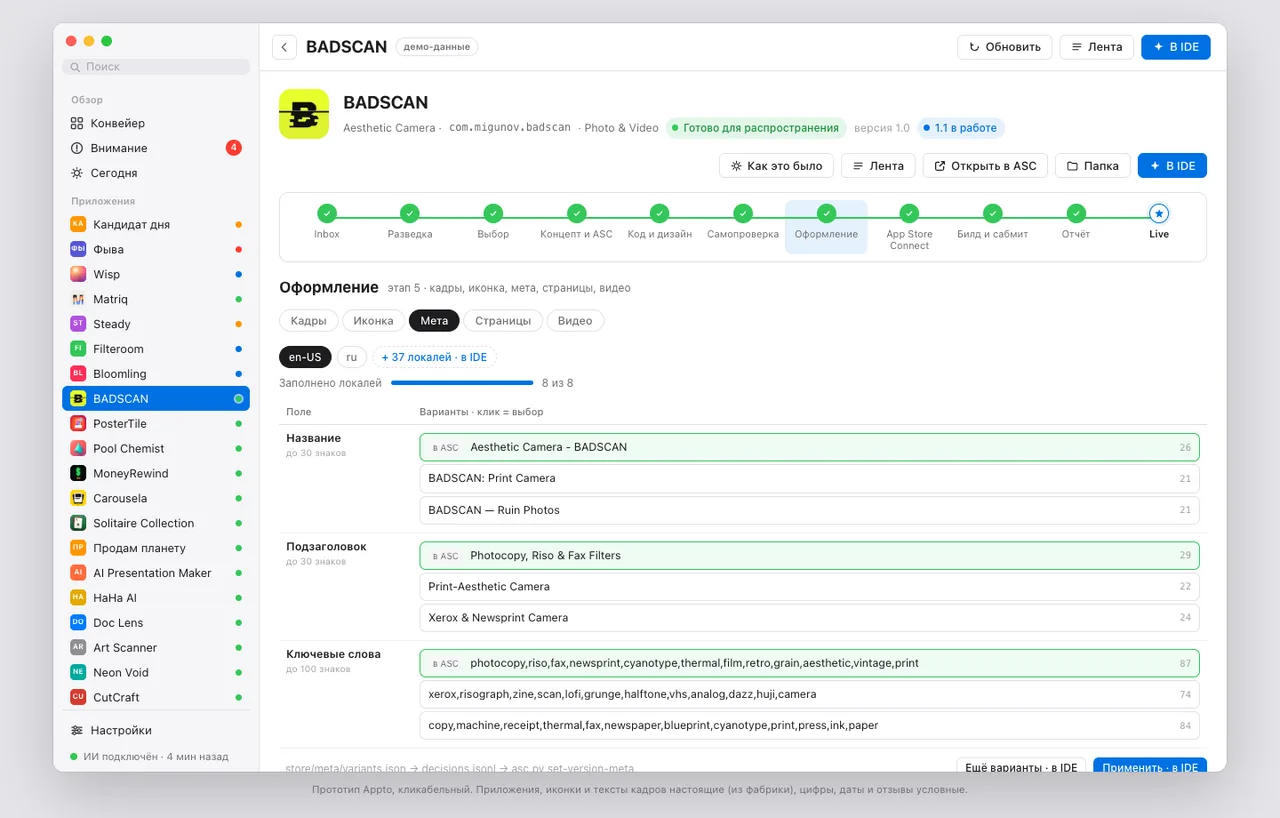This screenshot has width=1280, height=818.
Task: Open Настройки in the sidebar
Action: tap(156, 730)
